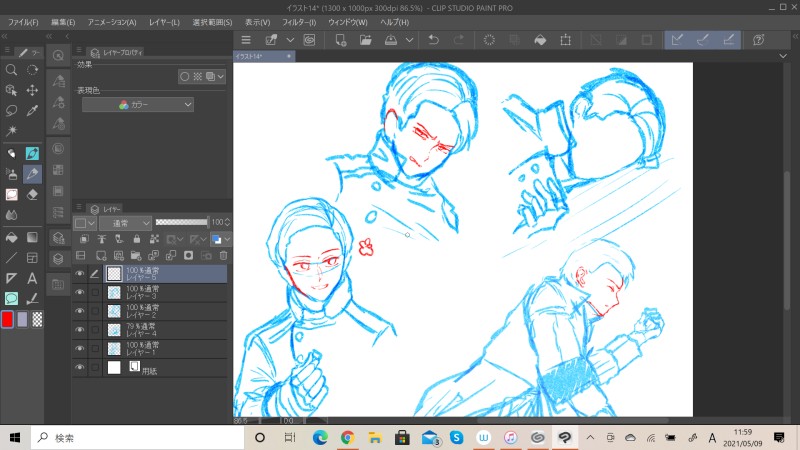This screenshot has height=450, width=800.
Task: Select the Pencil tool
Action: [x=32, y=174]
